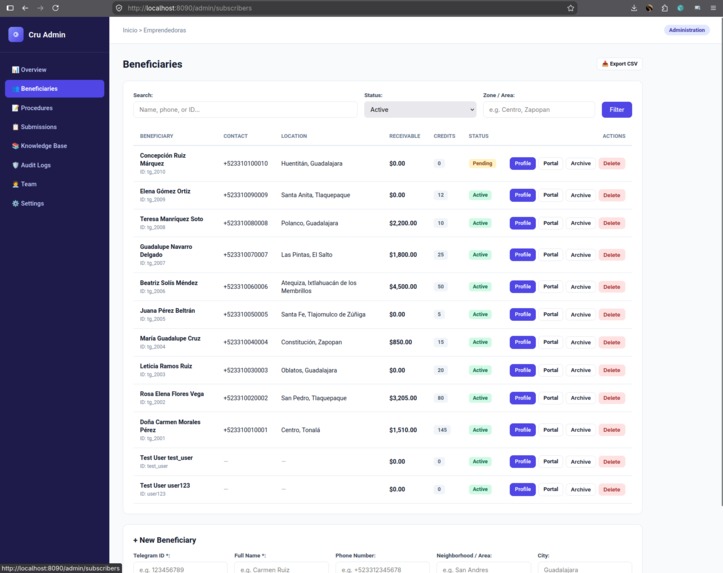The height and width of the screenshot is (573, 723).
Task: Archive María Guadalupe Cruz
Action: 581,342
